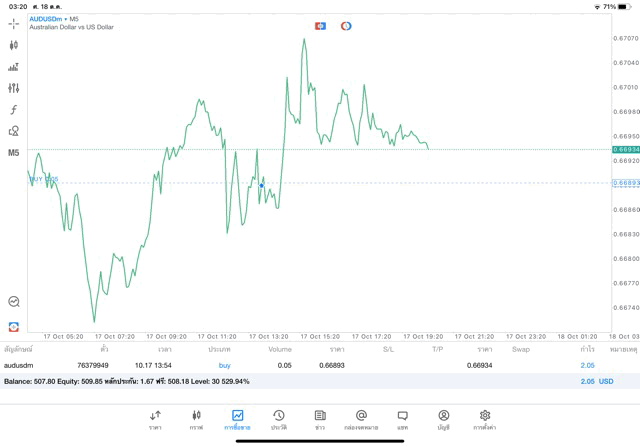Viewport: 640px width, 447px height.
Task: Switch to the กราฟ chart tab
Action: point(196,420)
